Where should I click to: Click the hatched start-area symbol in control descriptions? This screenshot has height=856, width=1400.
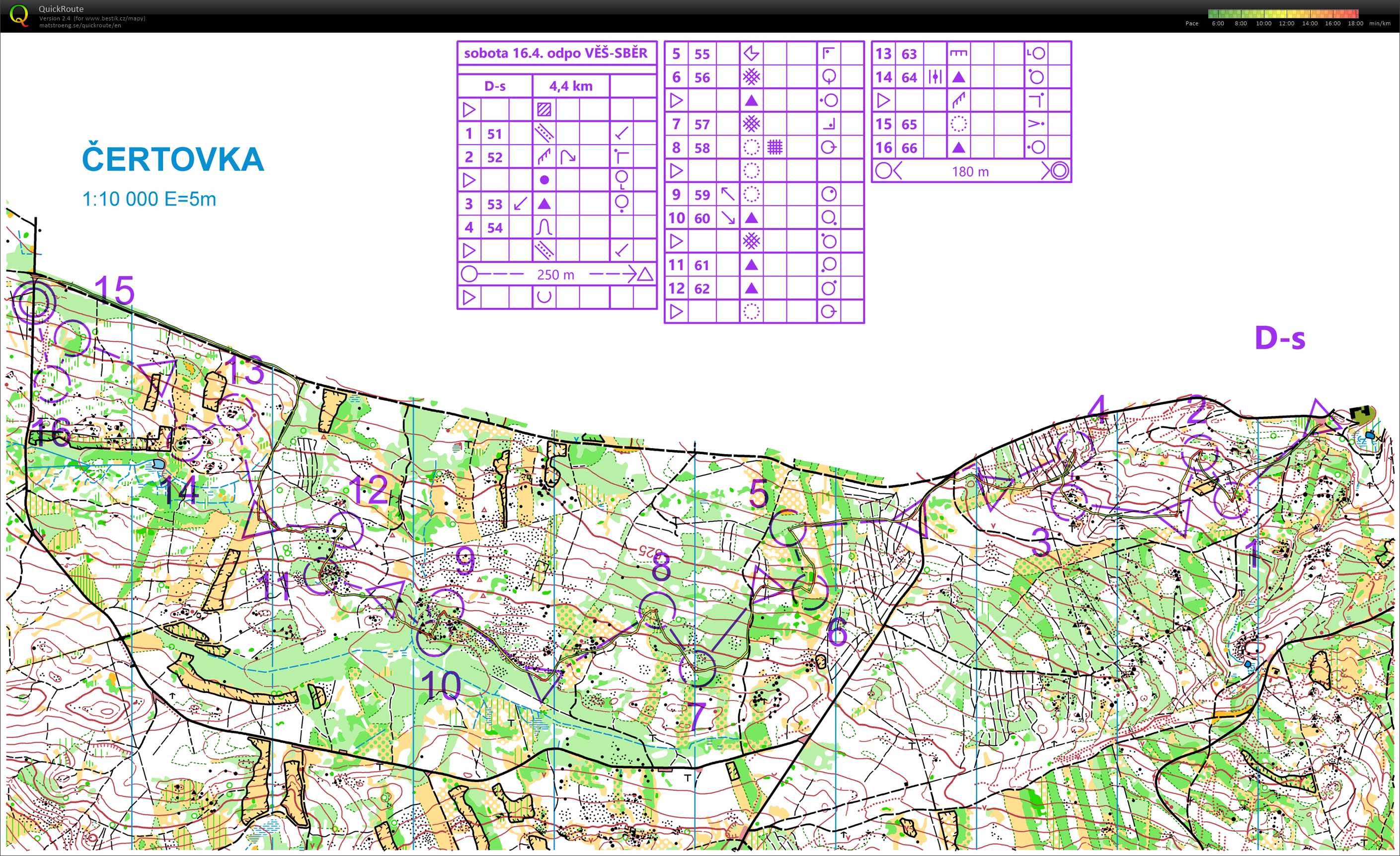click(x=544, y=109)
